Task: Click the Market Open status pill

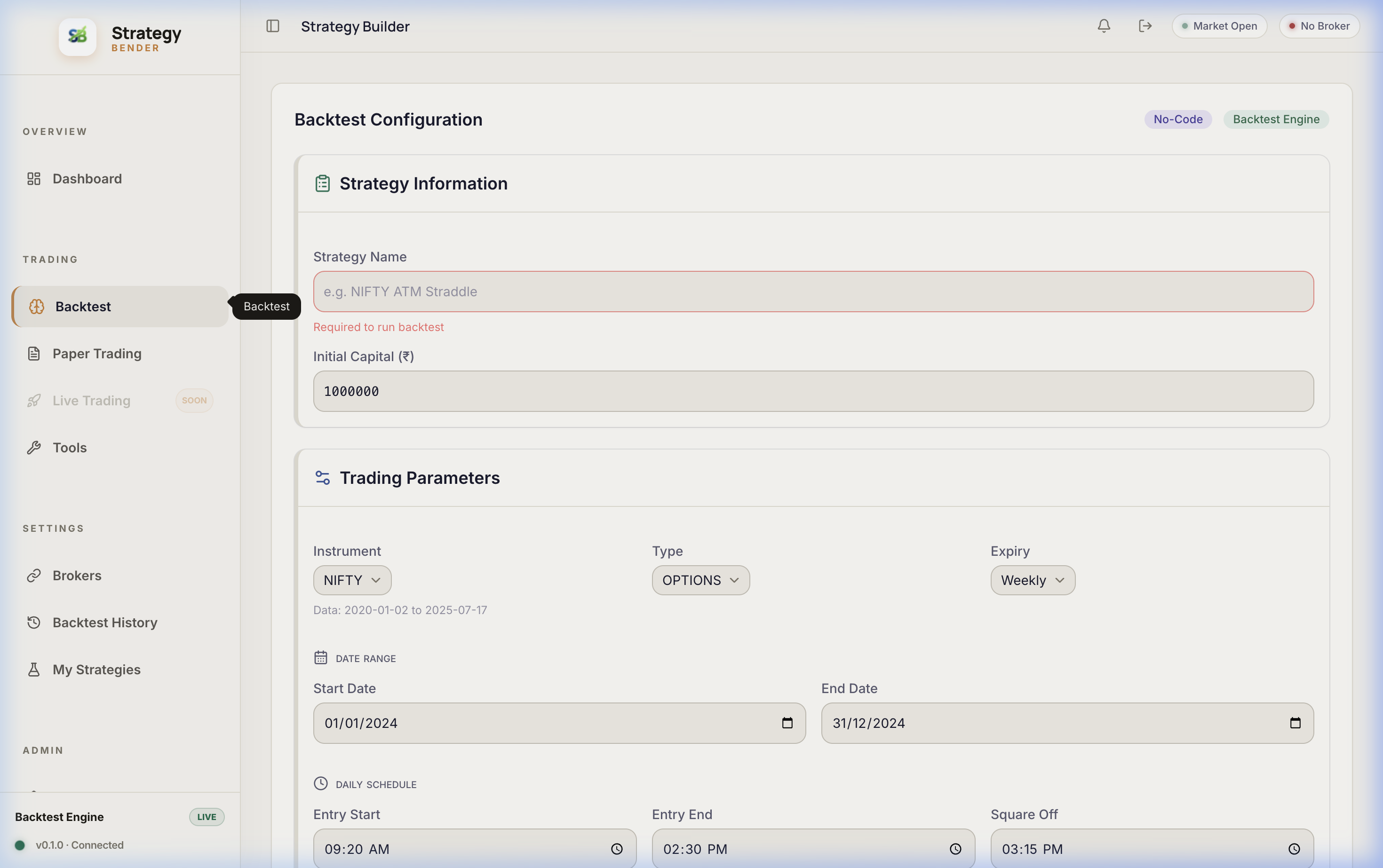Action: click(x=1219, y=26)
